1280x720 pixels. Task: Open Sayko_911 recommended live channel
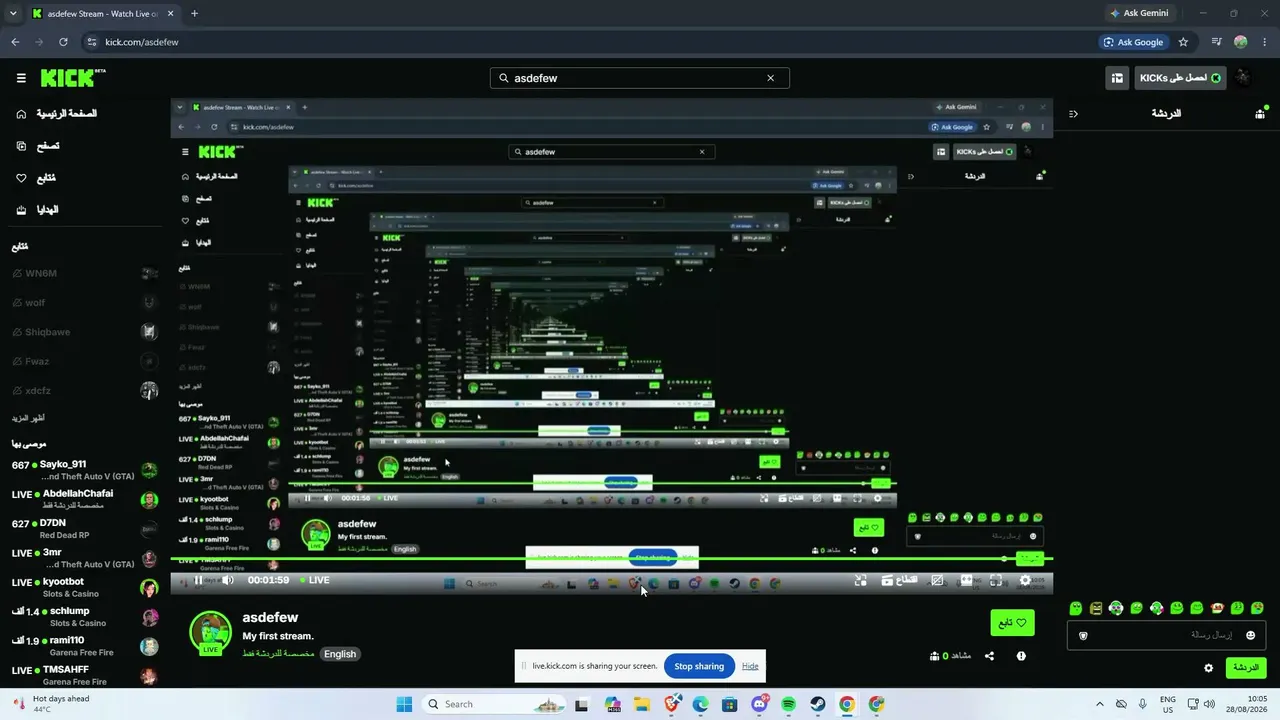click(84, 470)
